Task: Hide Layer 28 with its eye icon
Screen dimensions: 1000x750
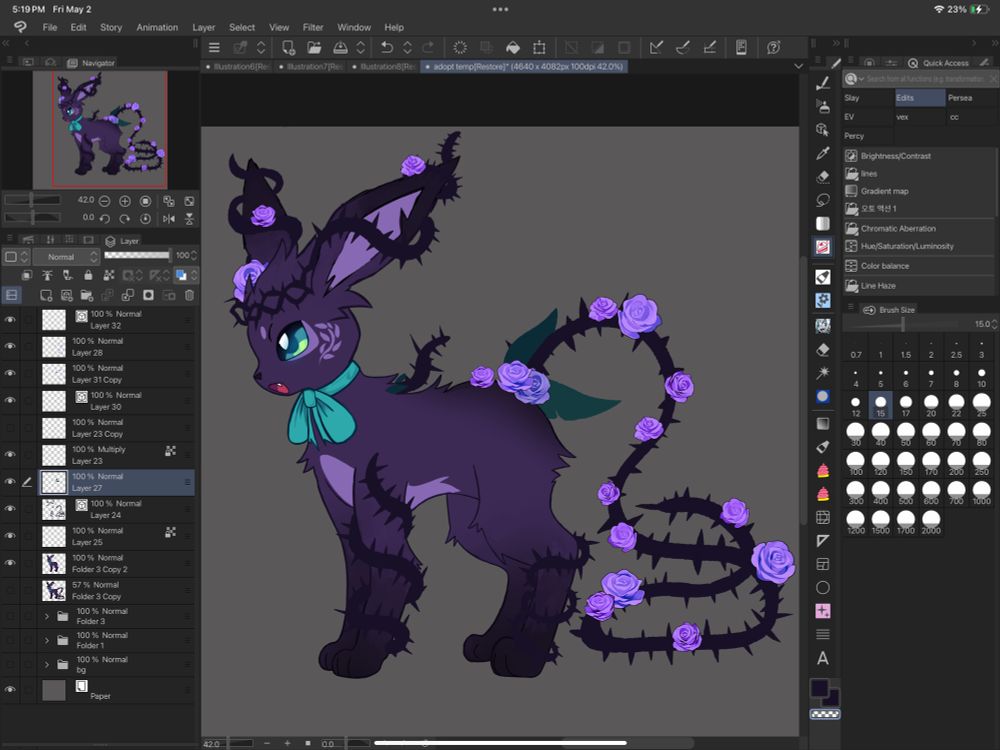Action: pyautogui.click(x=10, y=346)
